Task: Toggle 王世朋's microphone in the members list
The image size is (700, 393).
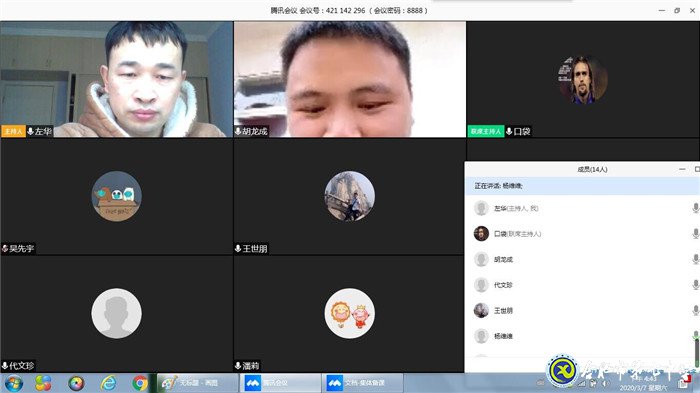Action: click(x=695, y=310)
